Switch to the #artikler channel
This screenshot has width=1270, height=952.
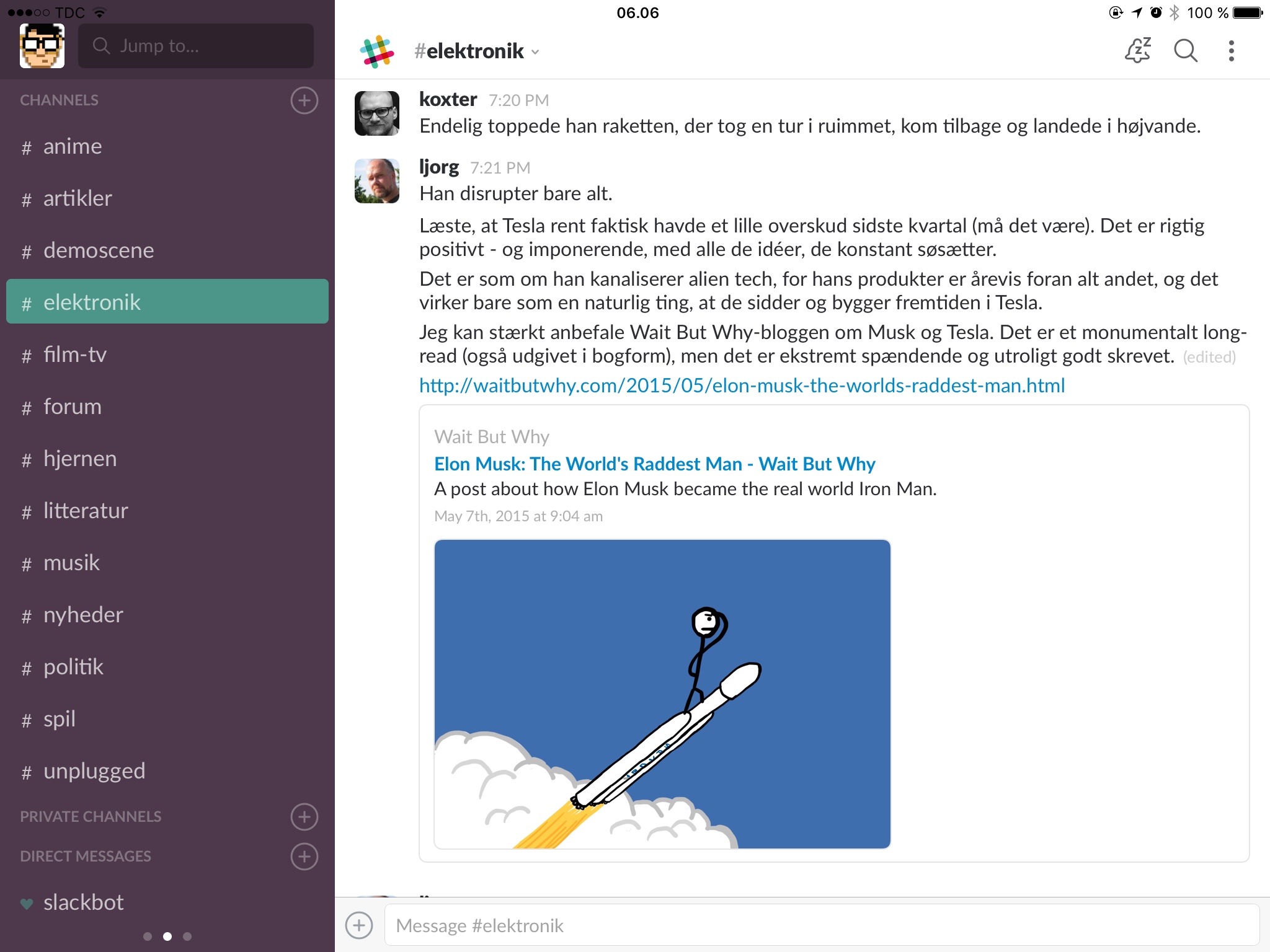click(167, 198)
